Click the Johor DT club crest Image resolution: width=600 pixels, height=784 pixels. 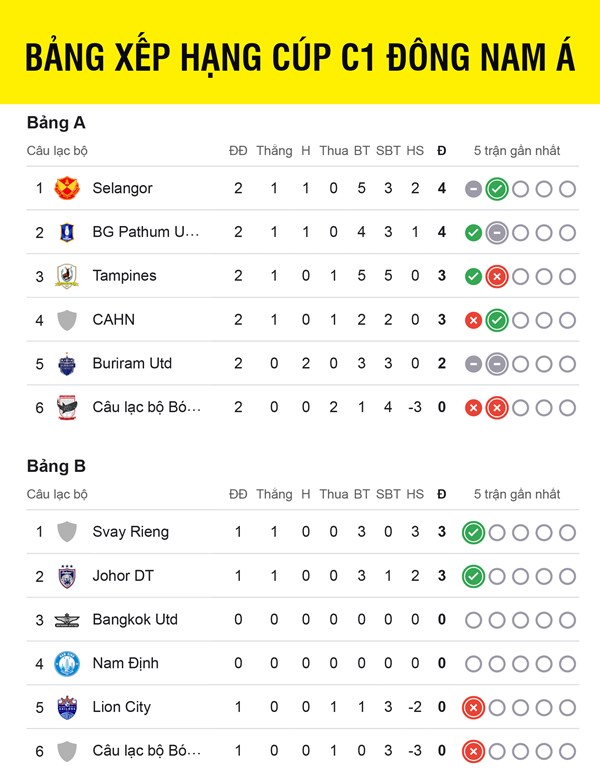[67, 576]
